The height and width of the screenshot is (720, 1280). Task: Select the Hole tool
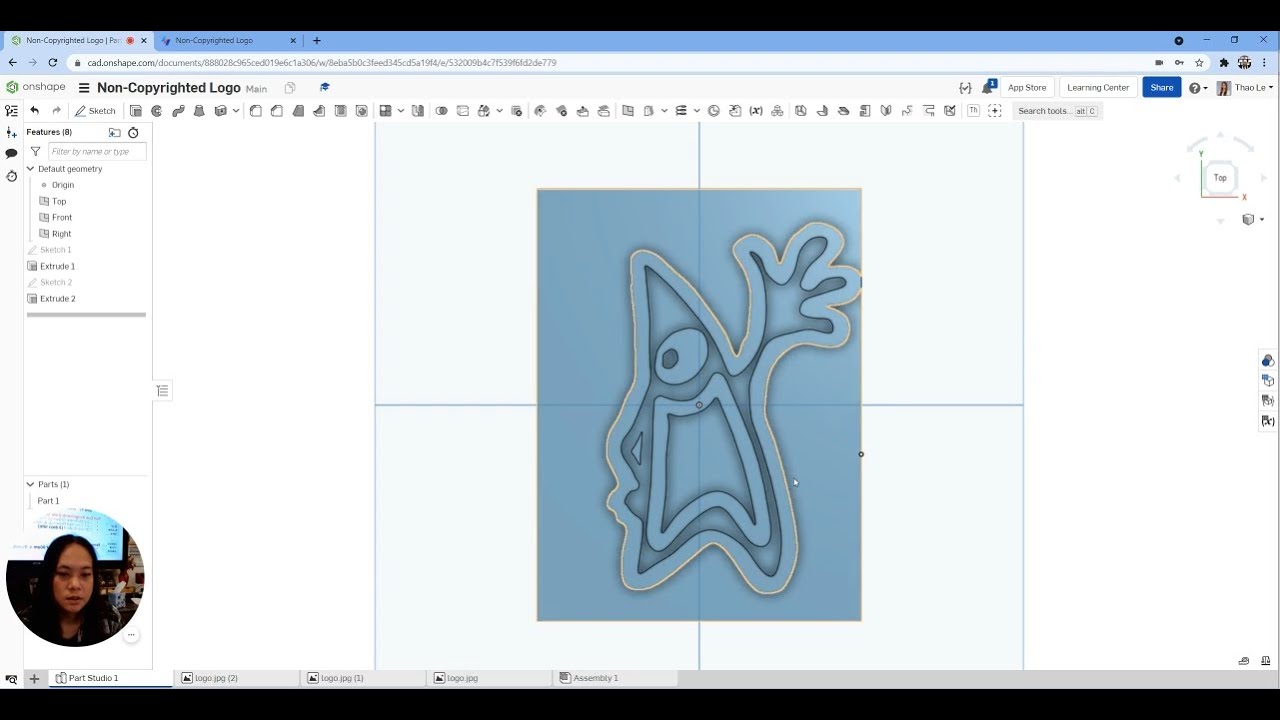(362, 111)
